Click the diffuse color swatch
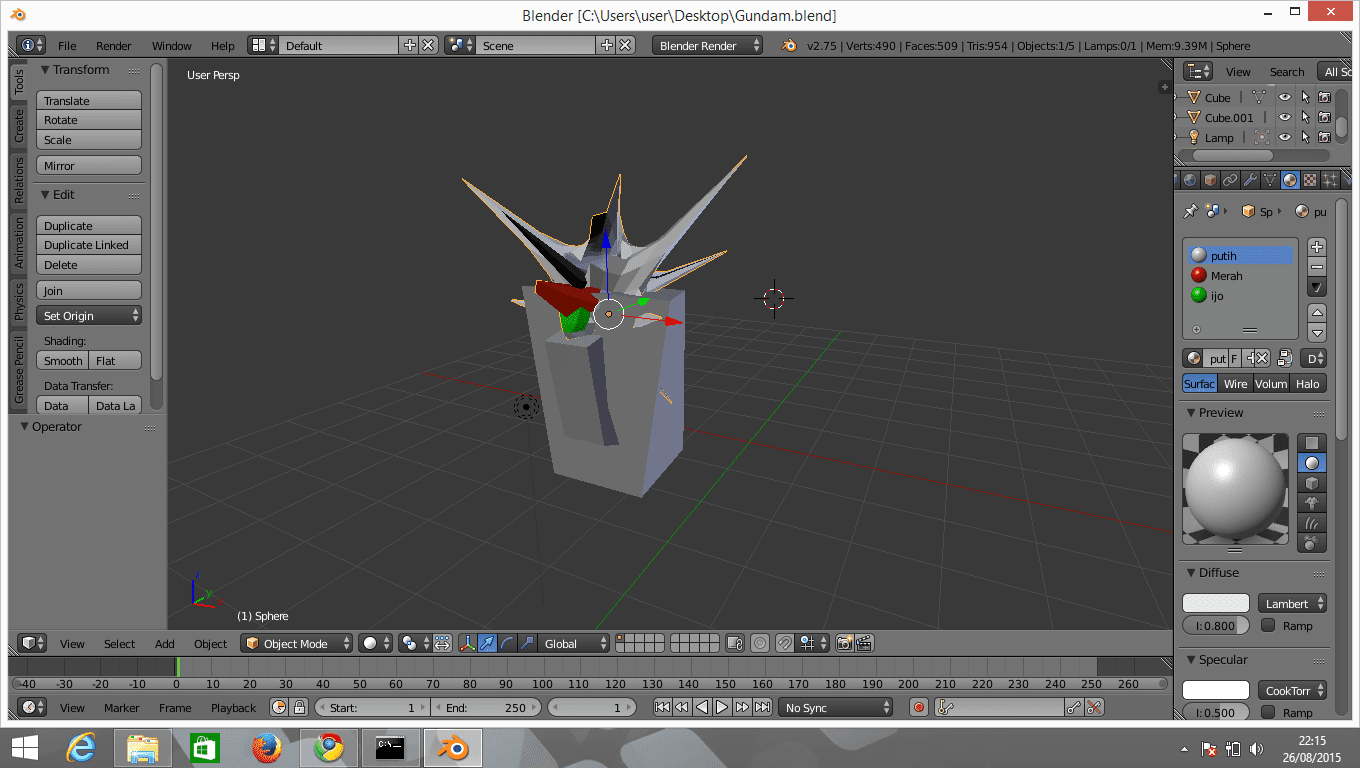The height and width of the screenshot is (768, 1360). click(x=1216, y=604)
